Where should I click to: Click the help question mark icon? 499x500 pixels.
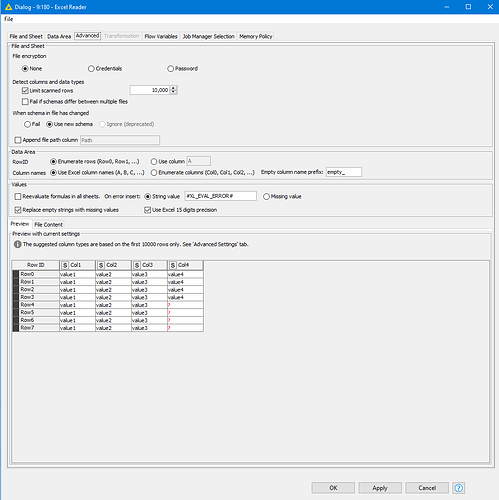[458, 488]
